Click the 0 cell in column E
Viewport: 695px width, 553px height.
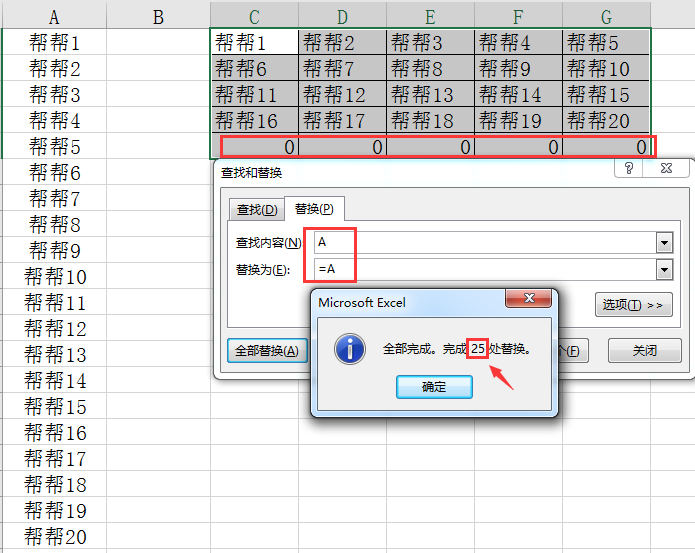[x=430, y=146]
